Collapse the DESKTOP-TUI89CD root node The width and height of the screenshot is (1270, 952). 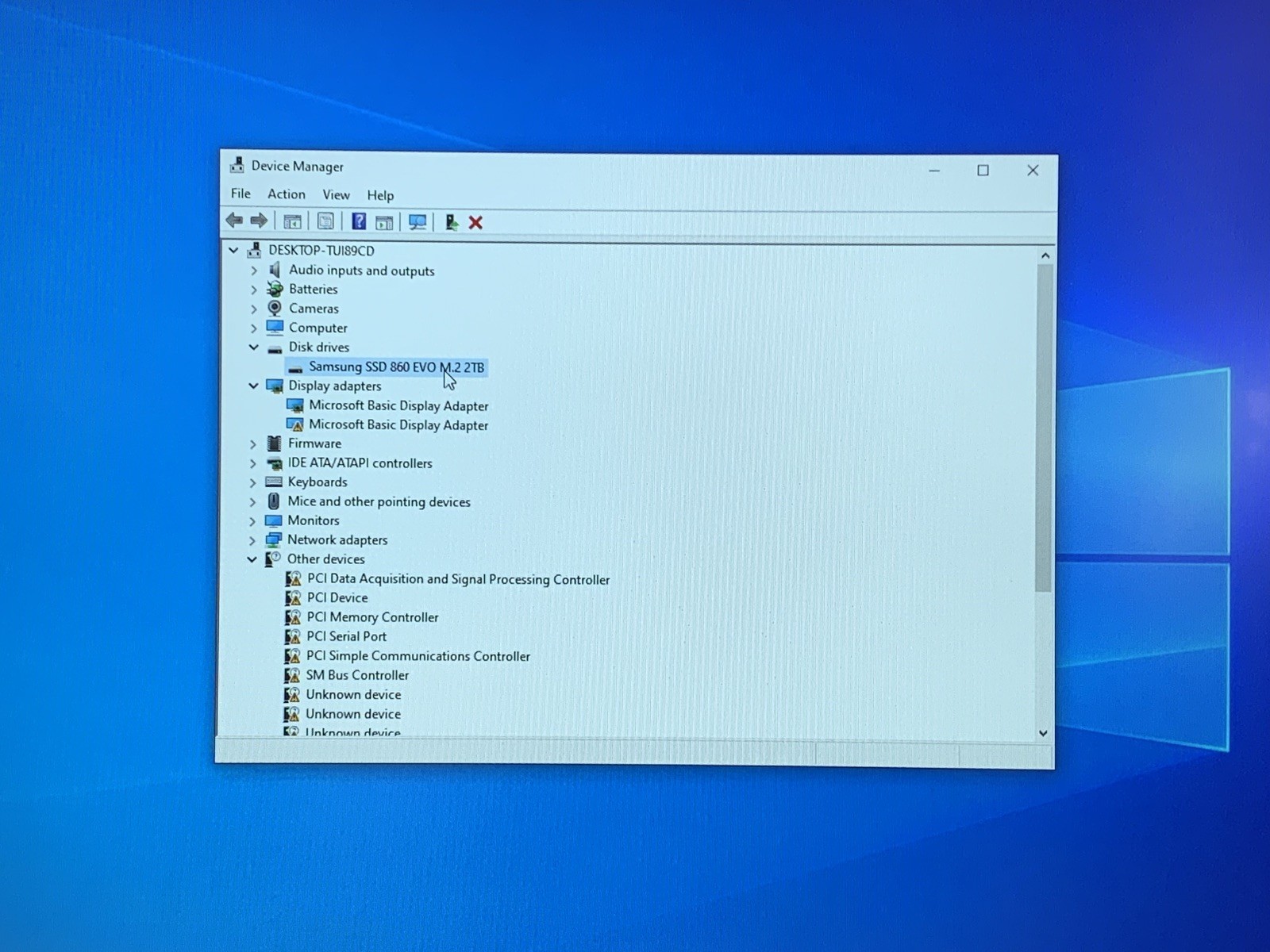point(233,250)
